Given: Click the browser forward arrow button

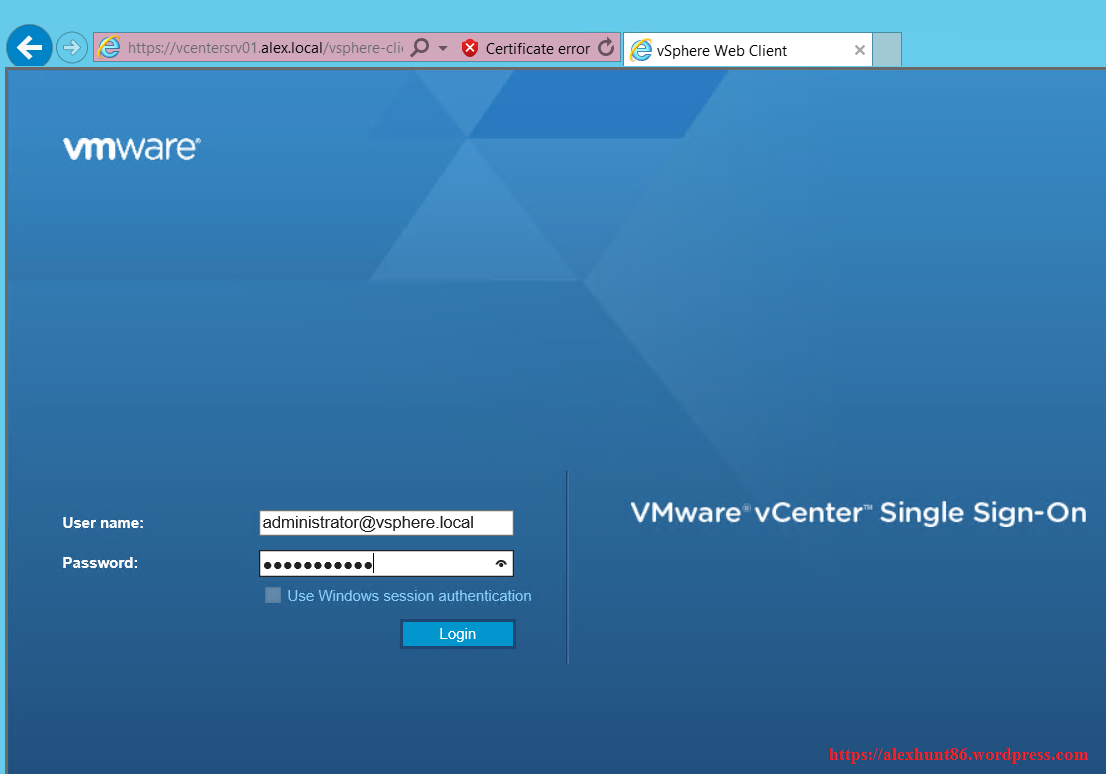Looking at the screenshot, I should (71, 48).
